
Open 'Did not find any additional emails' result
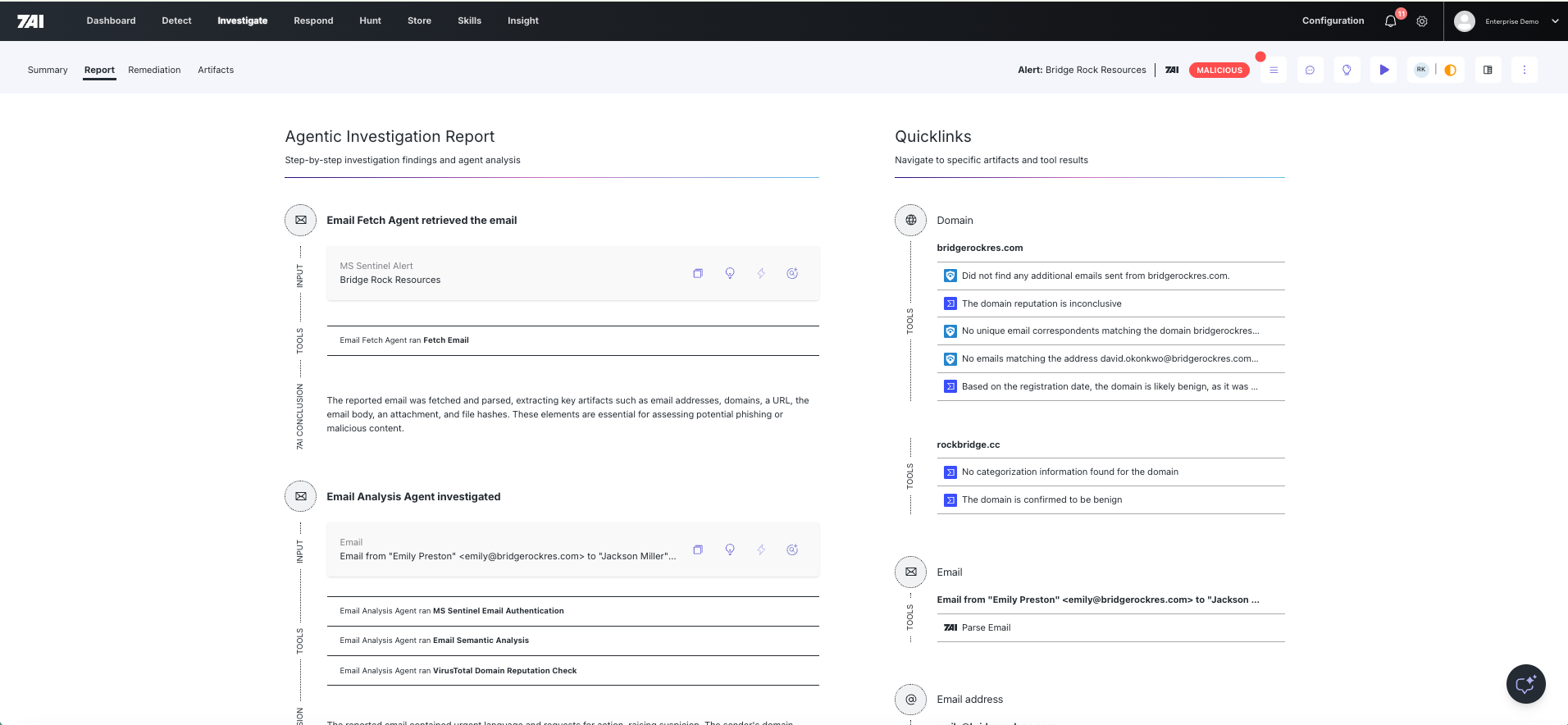pyautogui.click(x=1111, y=276)
